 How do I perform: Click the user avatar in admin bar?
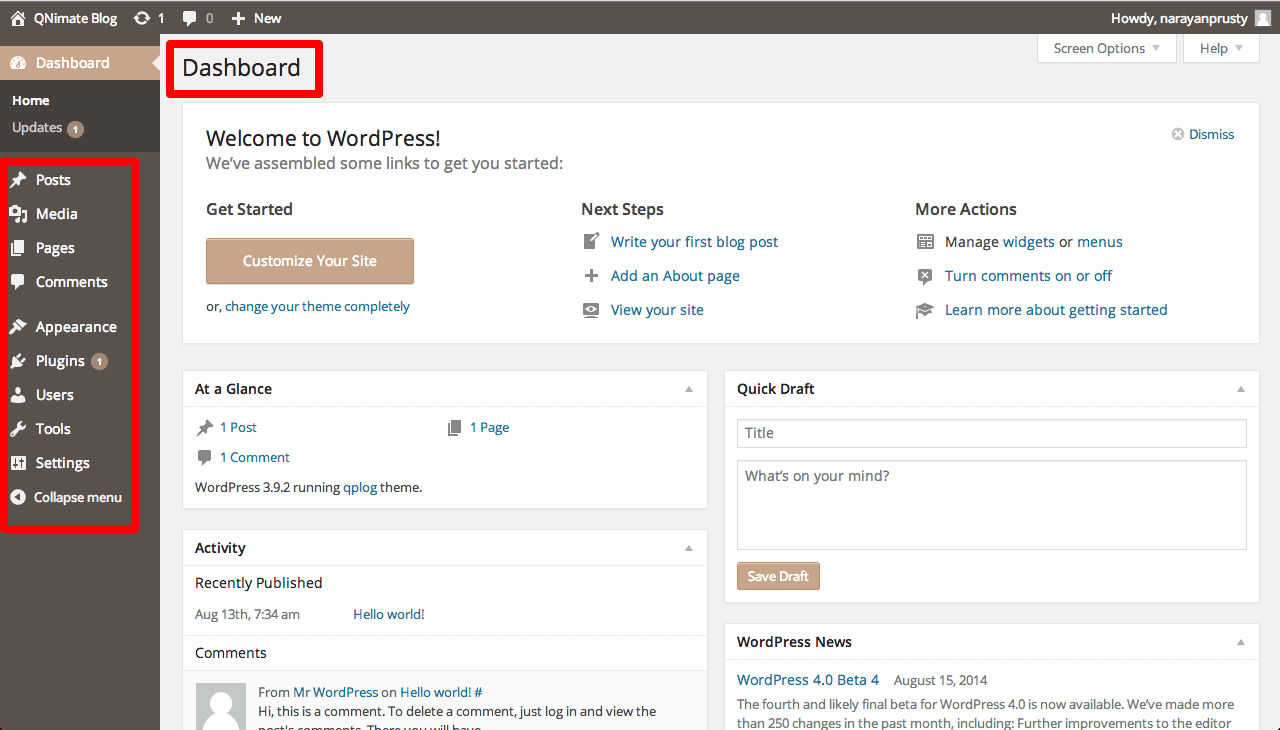1263,18
